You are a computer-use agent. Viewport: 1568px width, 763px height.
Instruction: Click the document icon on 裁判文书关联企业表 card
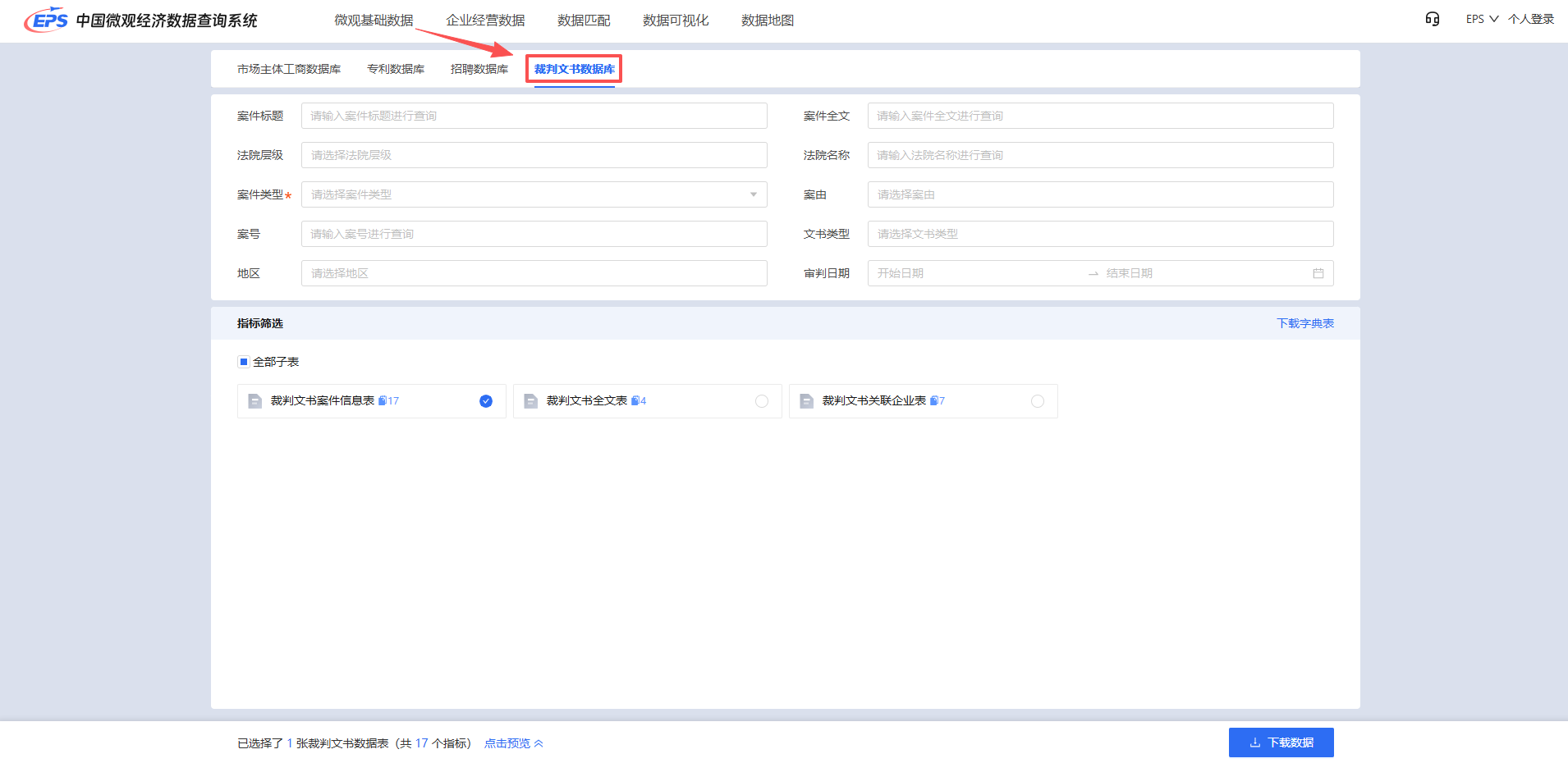[x=806, y=400]
